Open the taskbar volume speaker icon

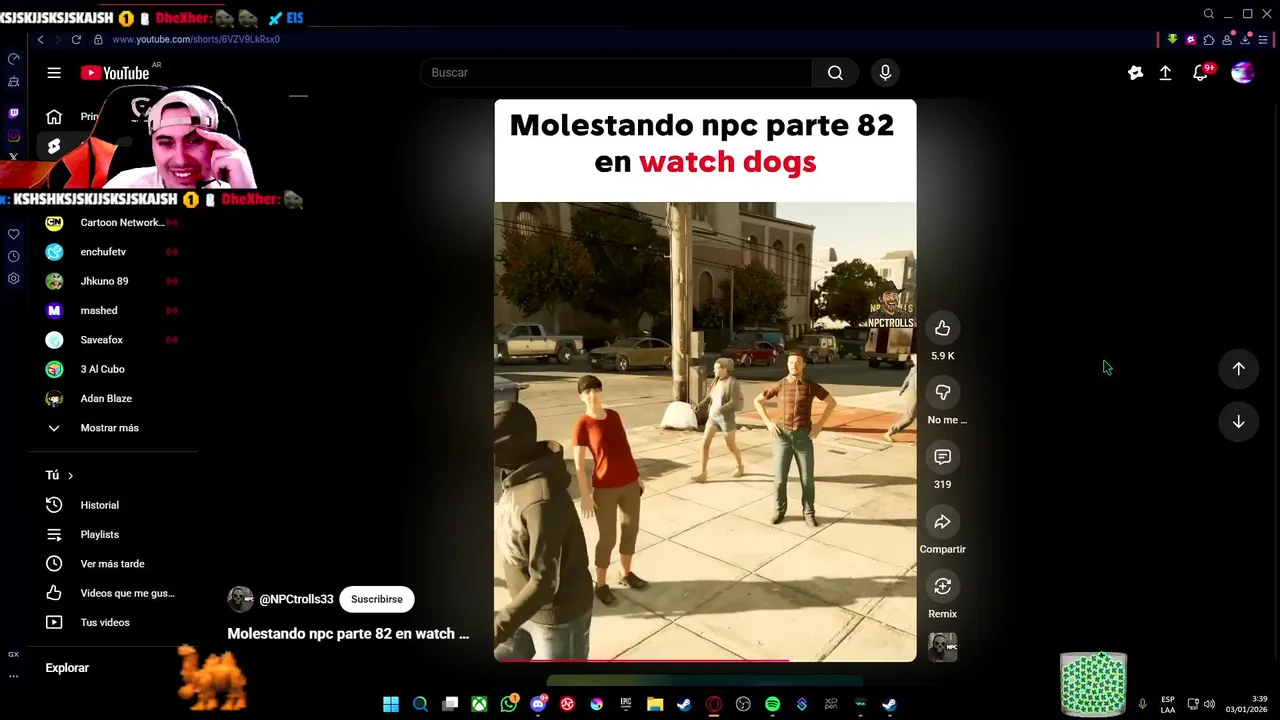coord(1209,704)
